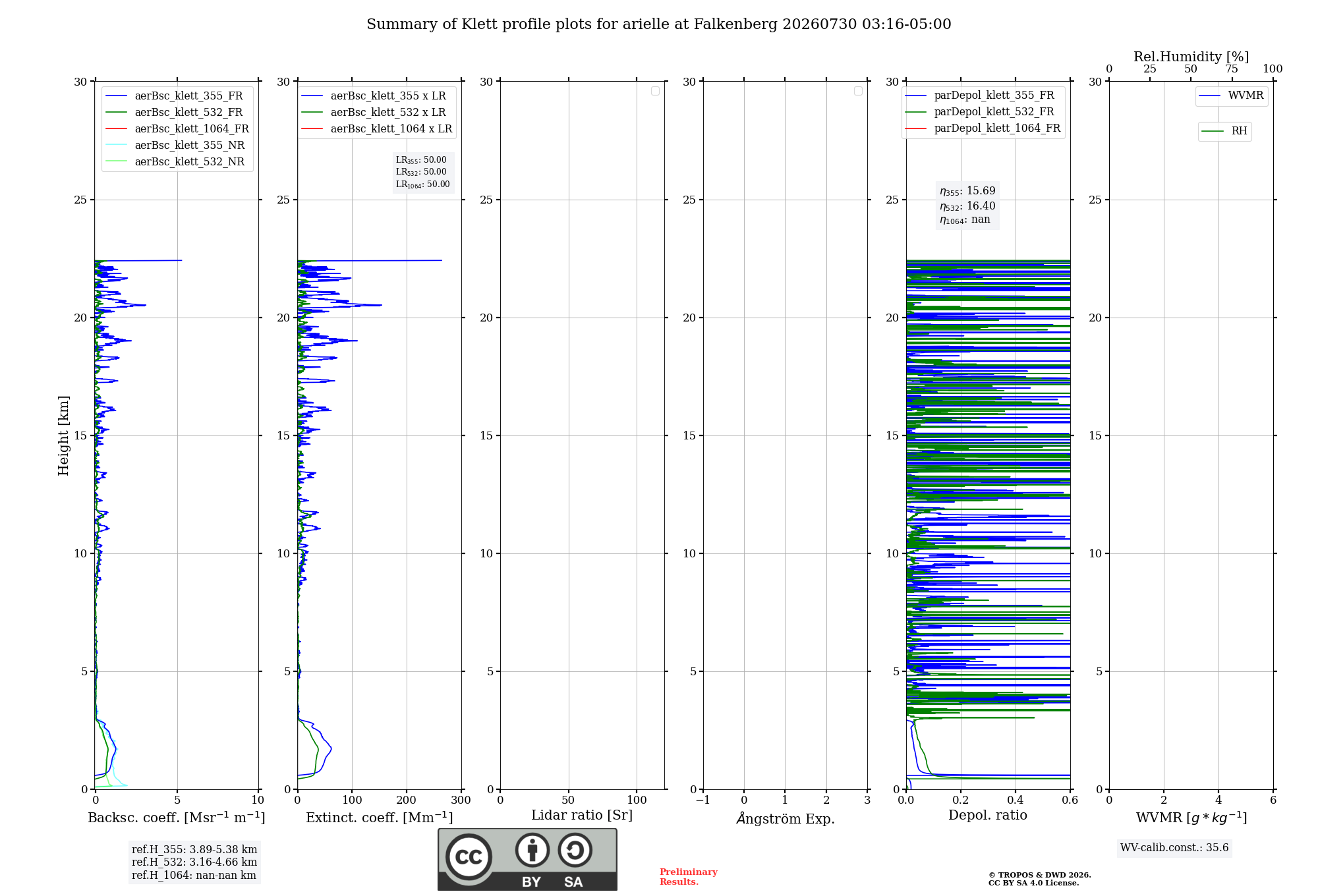Click the WVMR [g*kg⁻¹] axis label
1318x896 pixels.
(1191, 818)
